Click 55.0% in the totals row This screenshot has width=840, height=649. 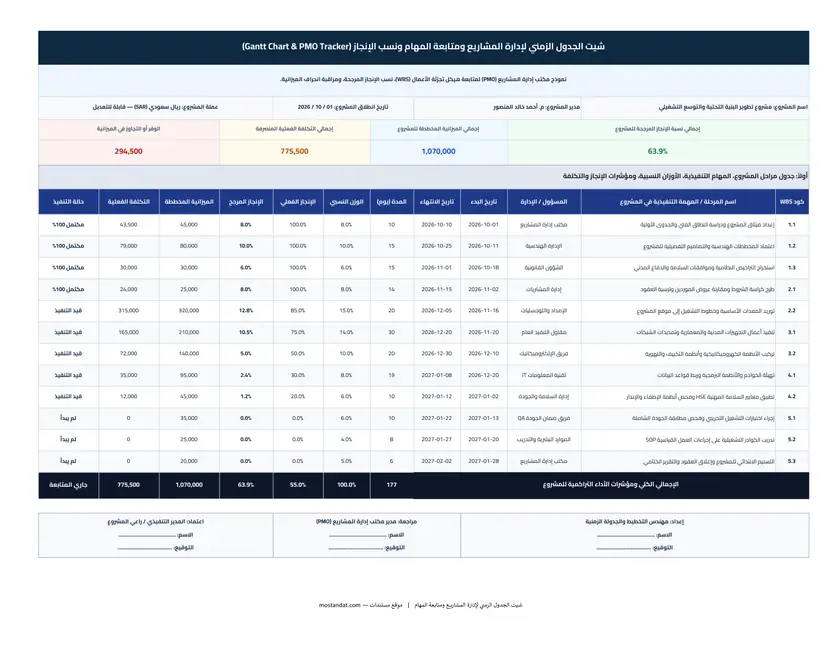click(x=298, y=485)
